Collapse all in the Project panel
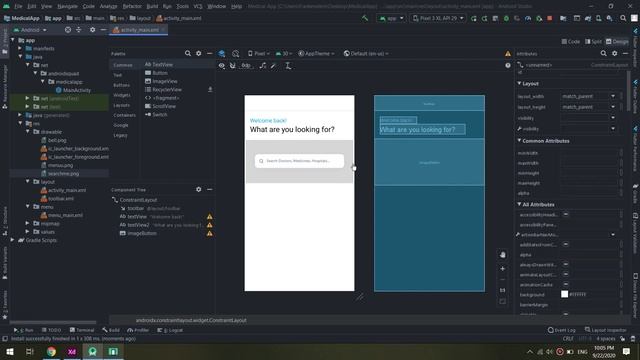Screen dimensions: 640x360 tap(79, 30)
